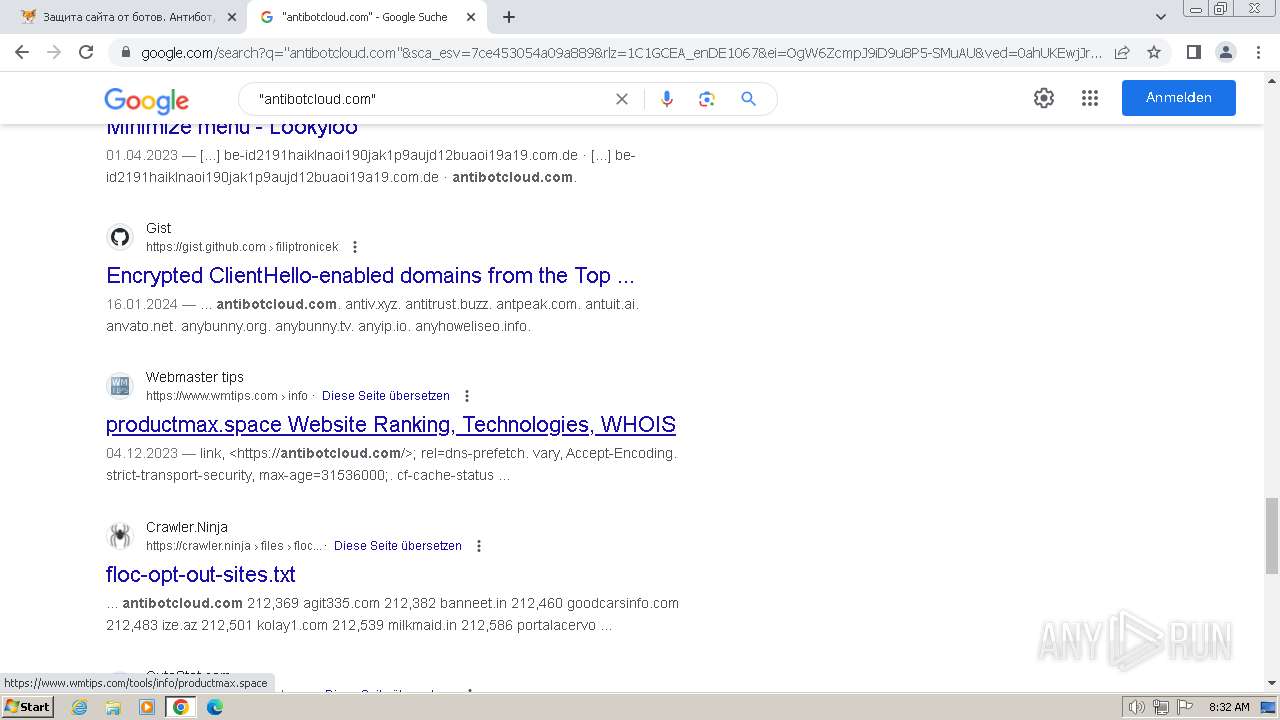
Task: Click Webmaster tips favicon
Action: pyautogui.click(x=120, y=386)
